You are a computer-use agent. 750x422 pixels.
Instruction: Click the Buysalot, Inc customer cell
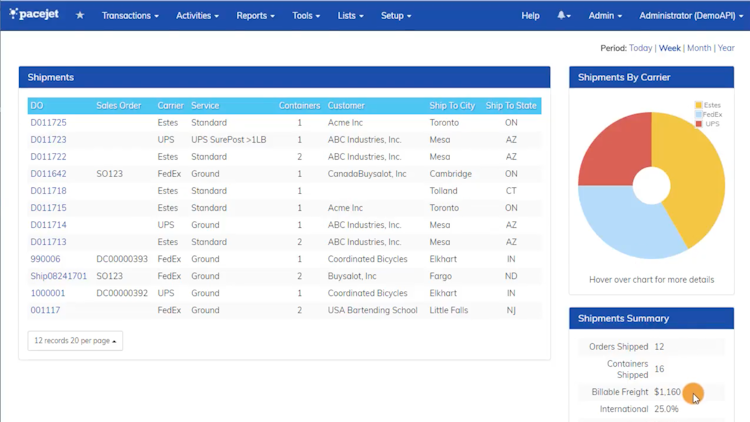(x=352, y=276)
